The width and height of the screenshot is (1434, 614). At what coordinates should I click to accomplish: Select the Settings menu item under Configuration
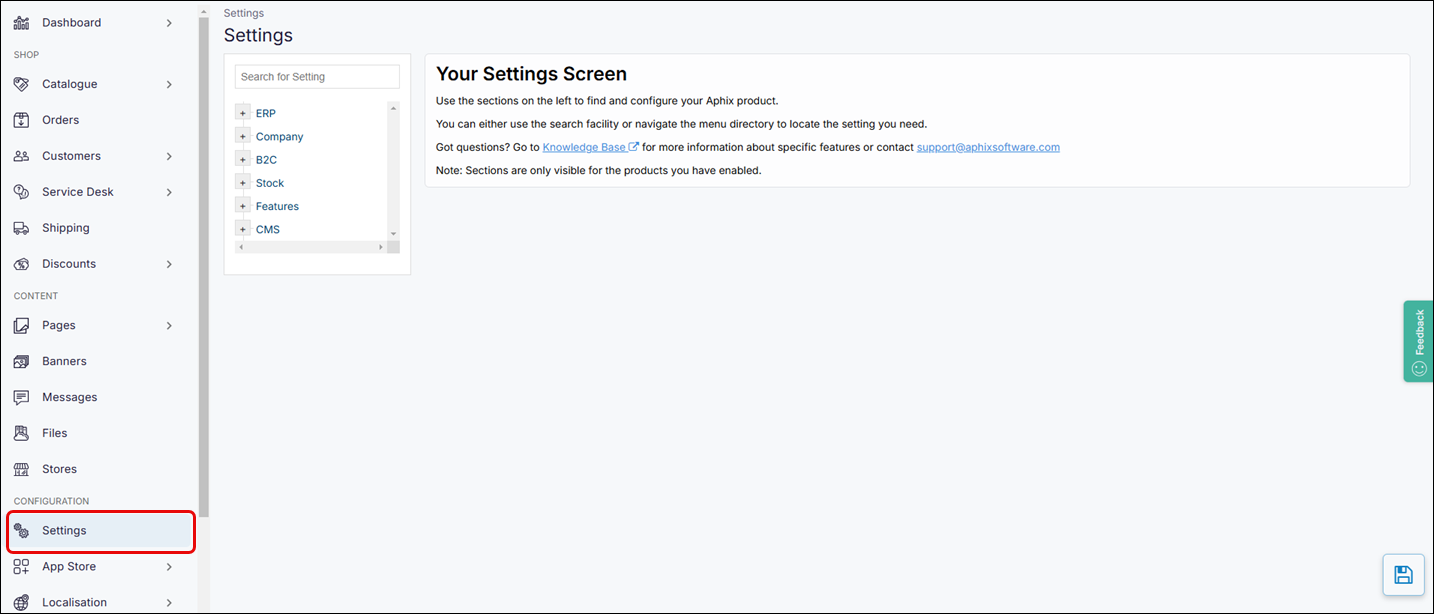pos(64,530)
